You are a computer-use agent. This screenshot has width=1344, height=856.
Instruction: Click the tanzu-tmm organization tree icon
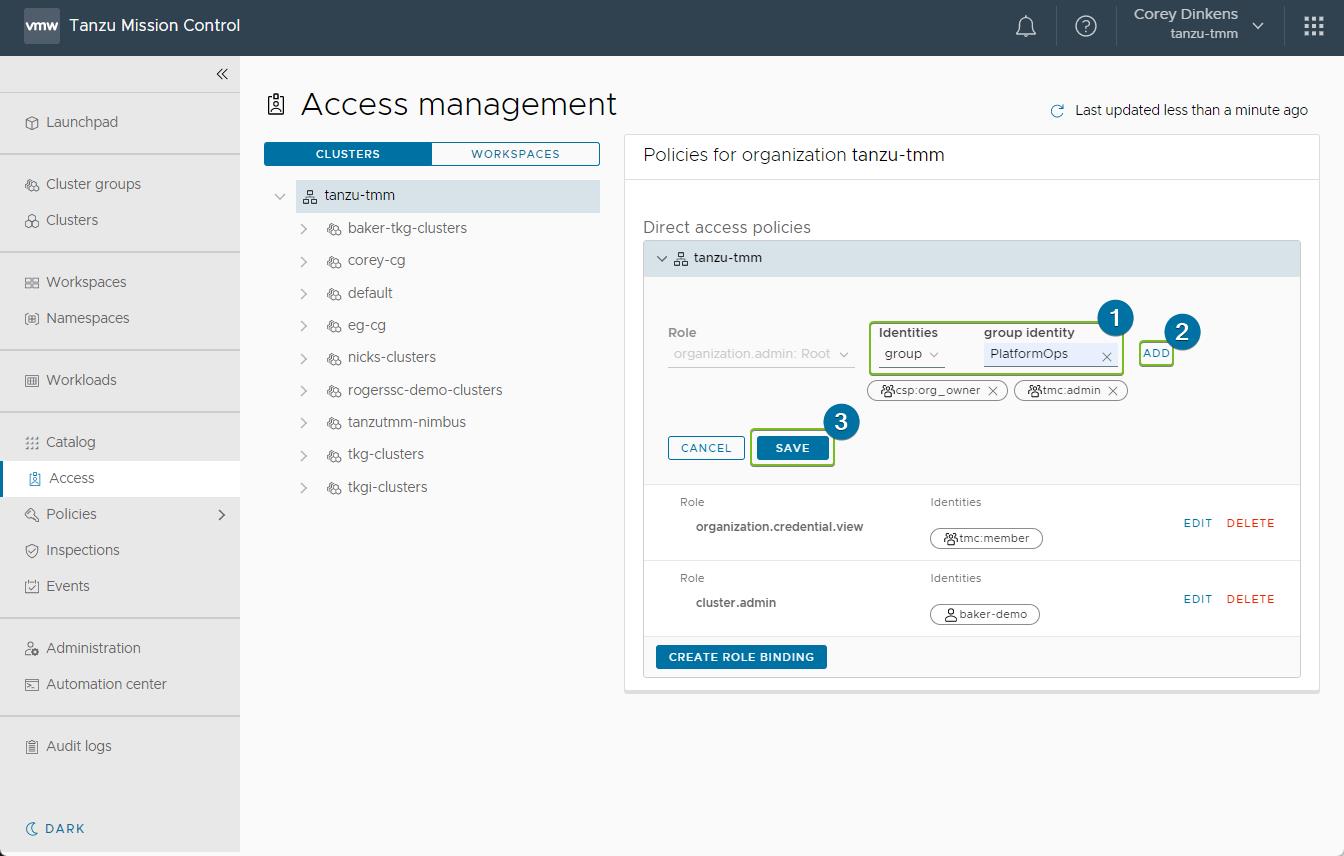click(310, 197)
